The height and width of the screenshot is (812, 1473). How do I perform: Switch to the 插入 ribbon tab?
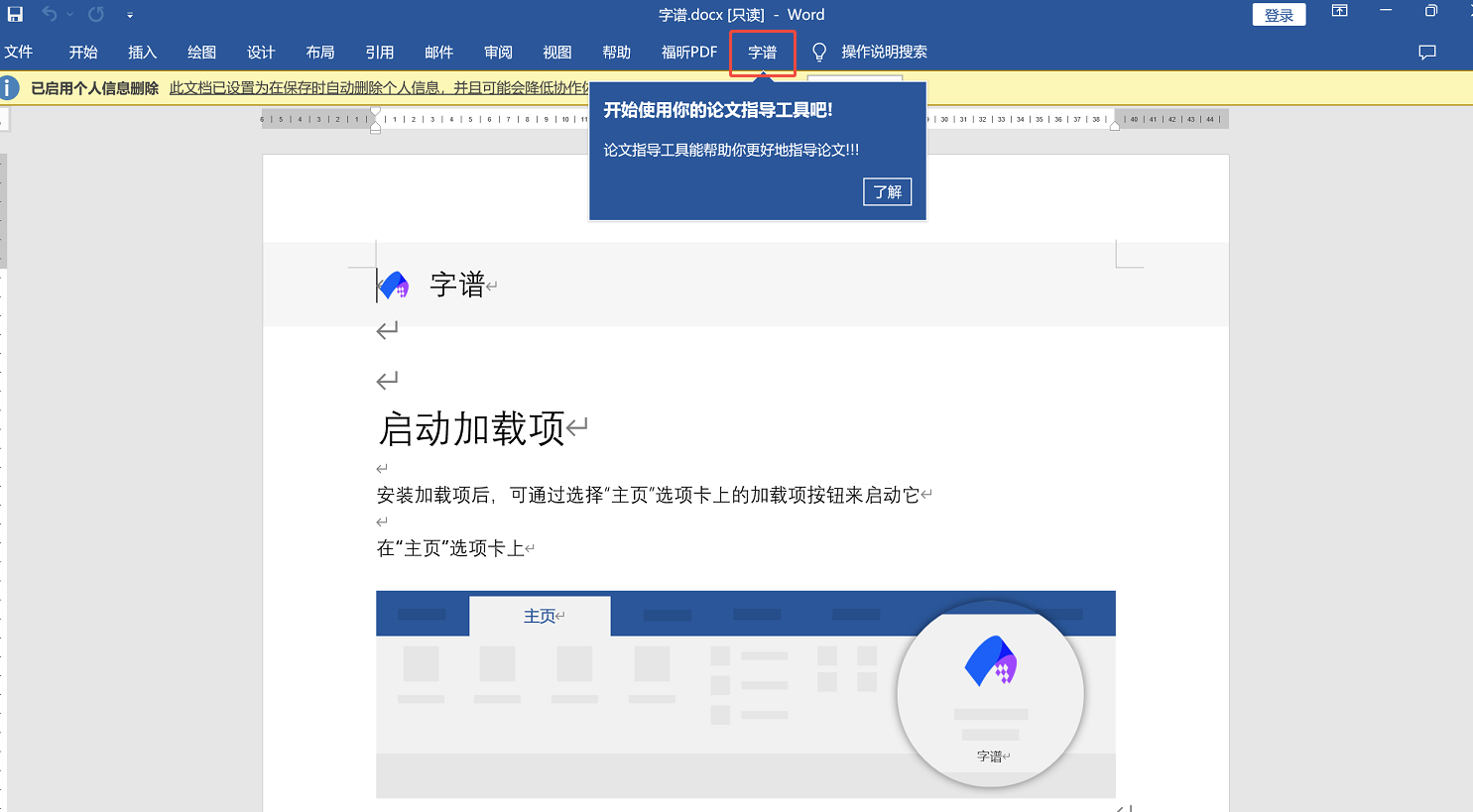tap(143, 53)
